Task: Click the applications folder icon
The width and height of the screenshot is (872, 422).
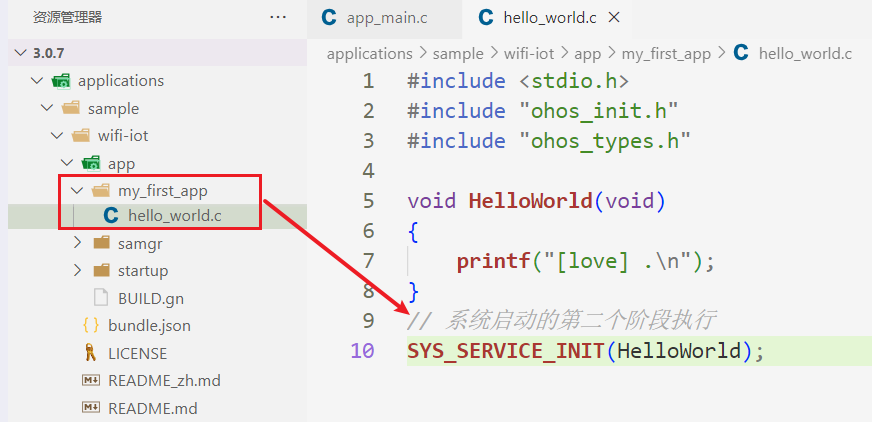Action: coord(61,81)
